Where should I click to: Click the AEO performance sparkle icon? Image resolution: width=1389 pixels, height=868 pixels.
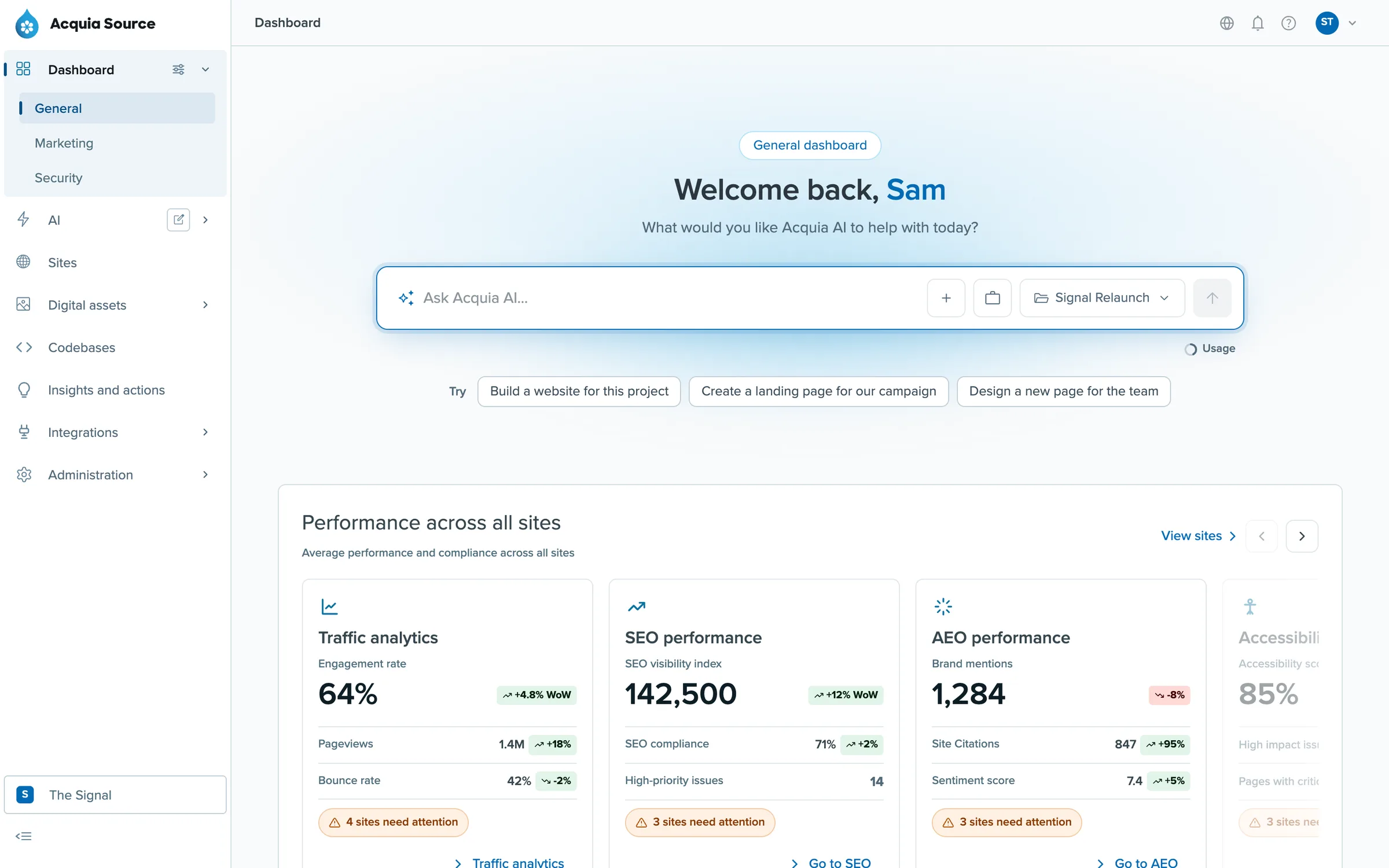pos(943,606)
